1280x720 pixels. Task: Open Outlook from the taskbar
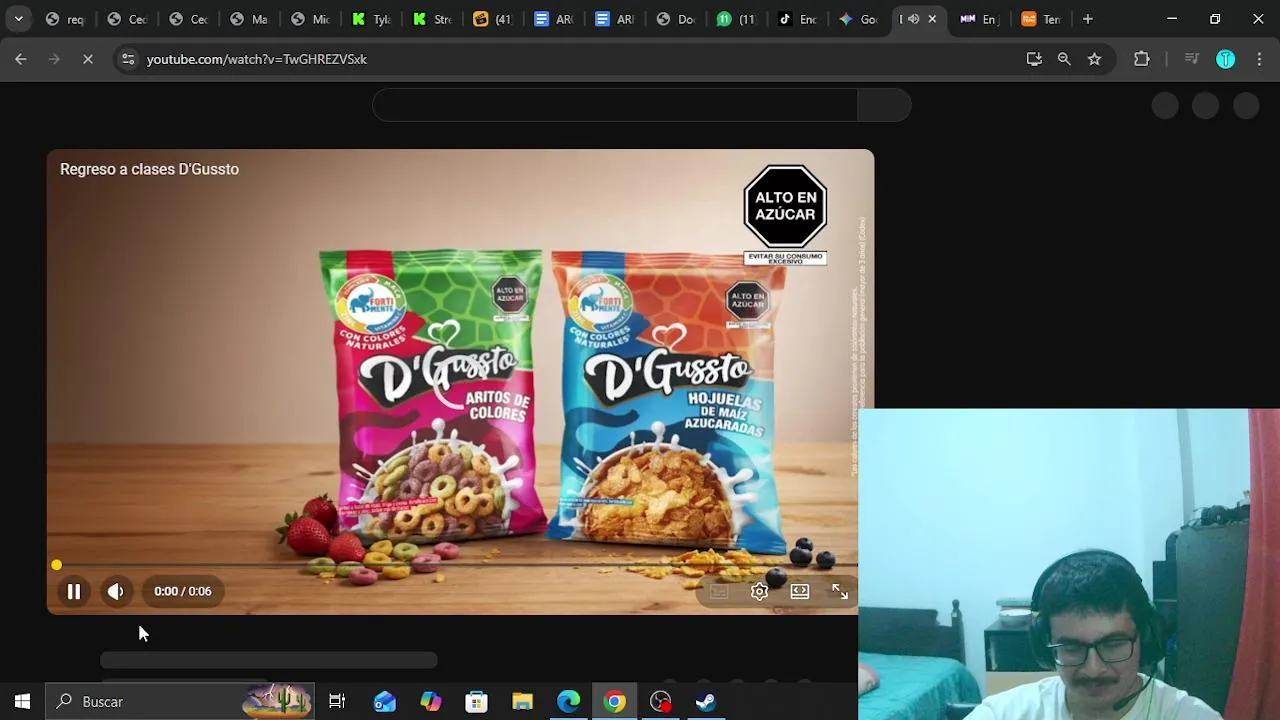[384, 702]
